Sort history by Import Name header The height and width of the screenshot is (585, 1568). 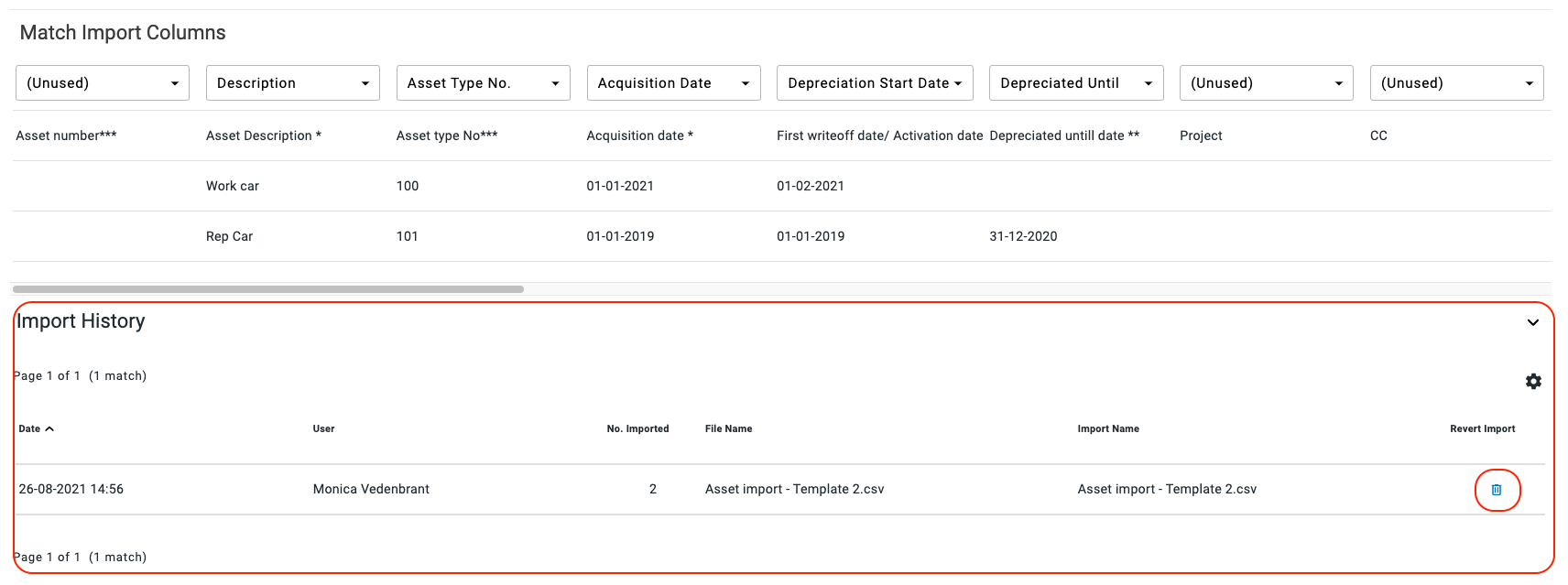(x=1108, y=428)
